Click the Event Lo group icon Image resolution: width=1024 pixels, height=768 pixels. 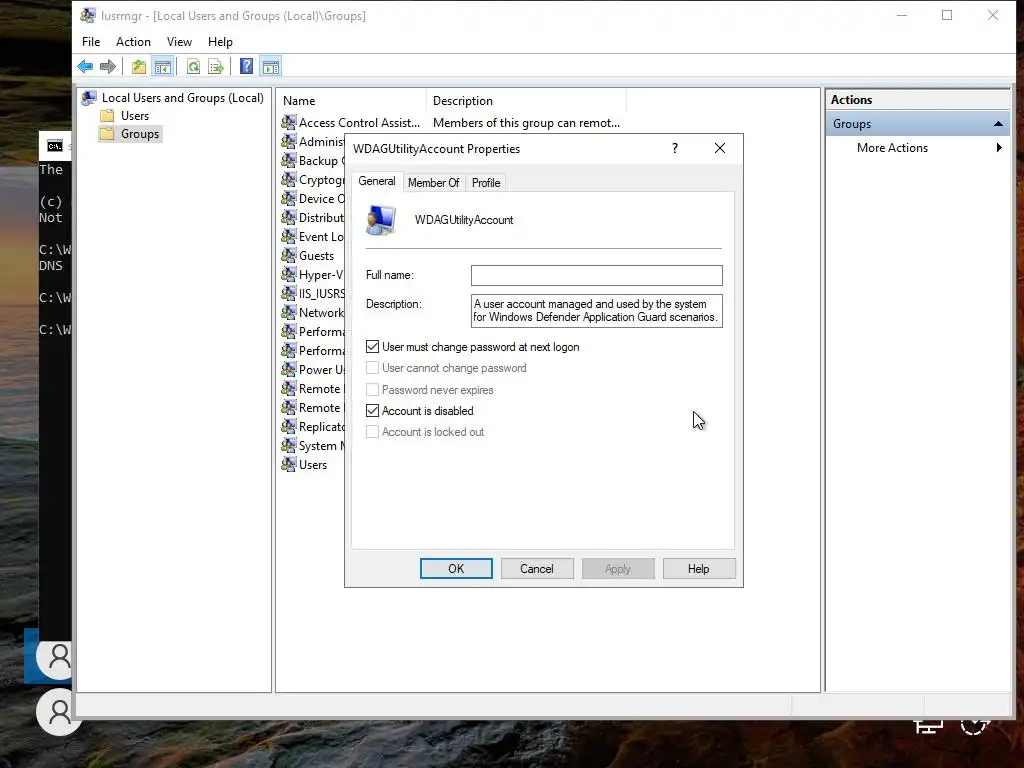tap(289, 236)
